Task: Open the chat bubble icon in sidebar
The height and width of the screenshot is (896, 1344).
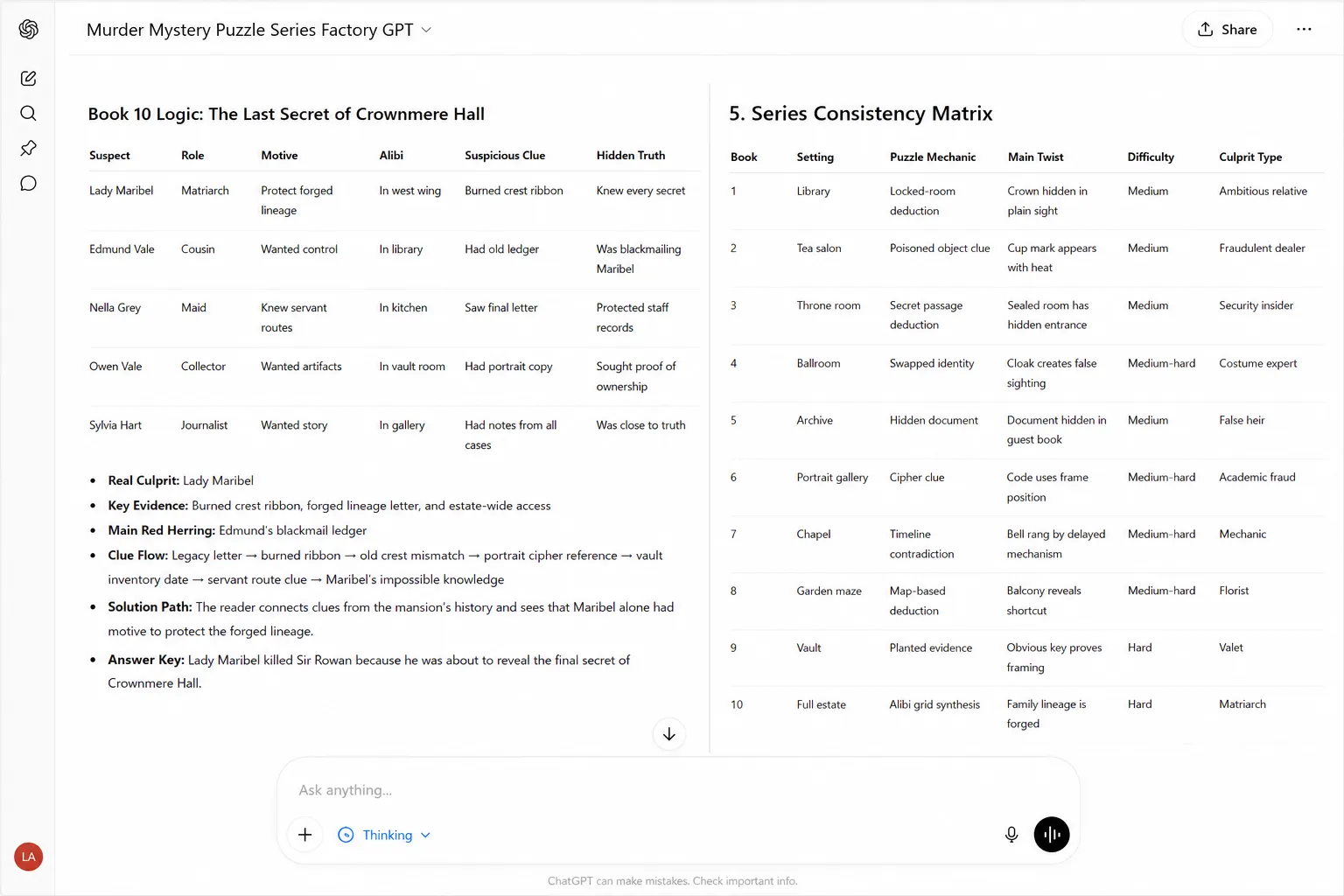Action: (28, 184)
